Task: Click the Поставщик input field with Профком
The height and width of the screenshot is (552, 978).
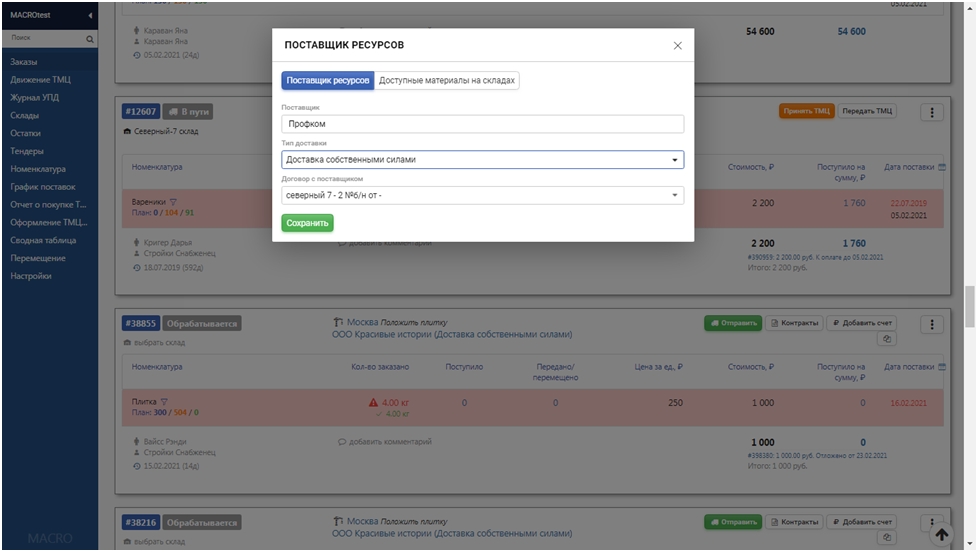Action: pyautogui.click(x=482, y=124)
